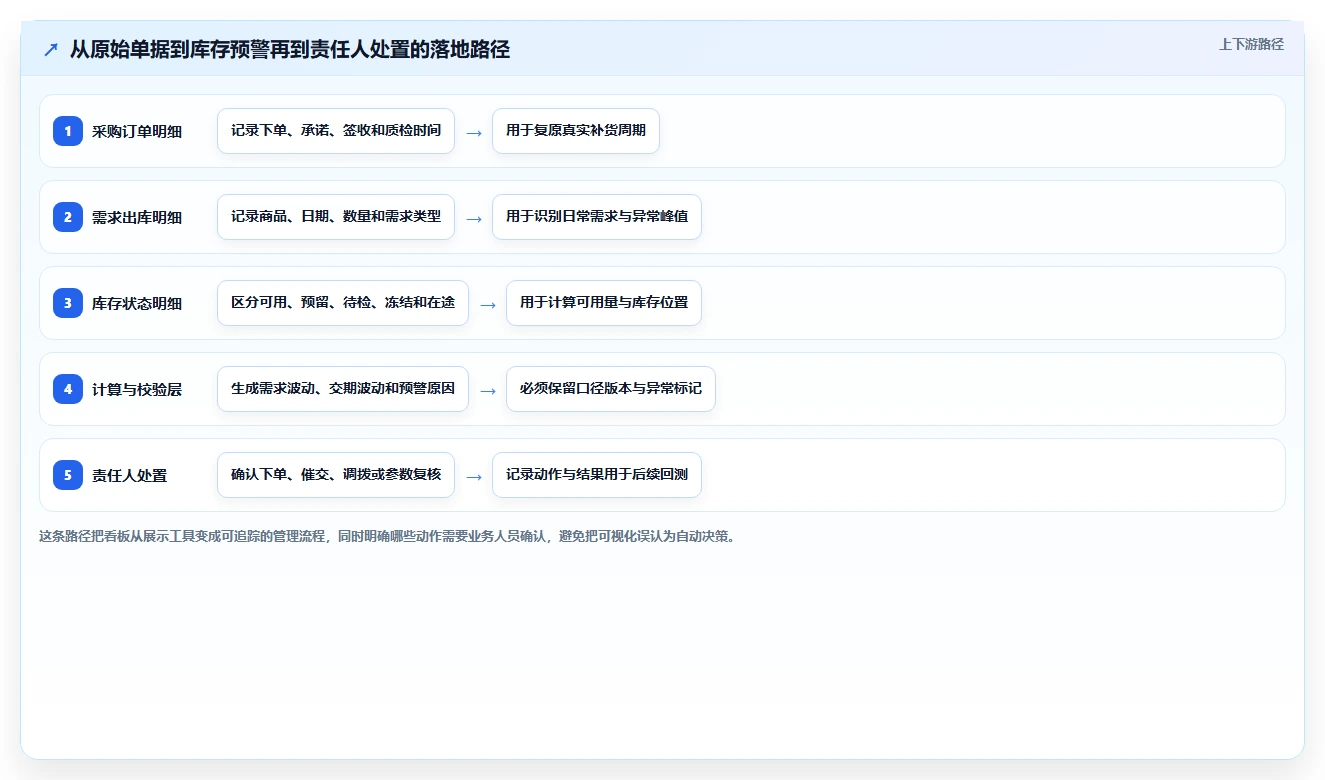The image size is (1325, 780).
Task: Click step badge 2 for 需求出库明细
Action: coord(68,217)
